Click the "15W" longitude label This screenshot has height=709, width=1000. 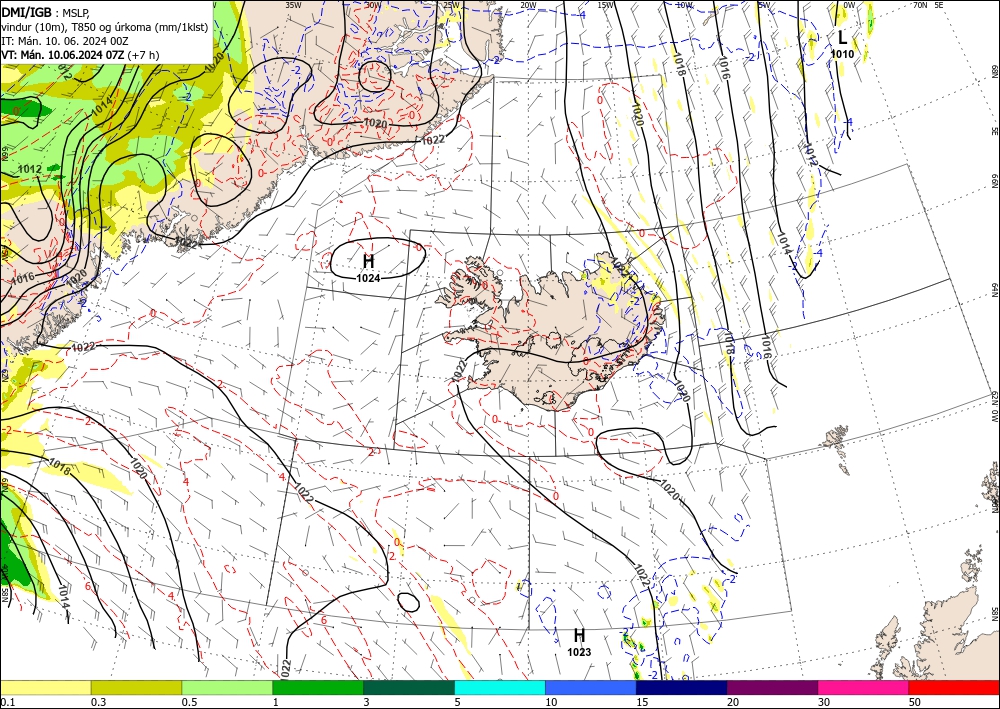click(606, 5)
